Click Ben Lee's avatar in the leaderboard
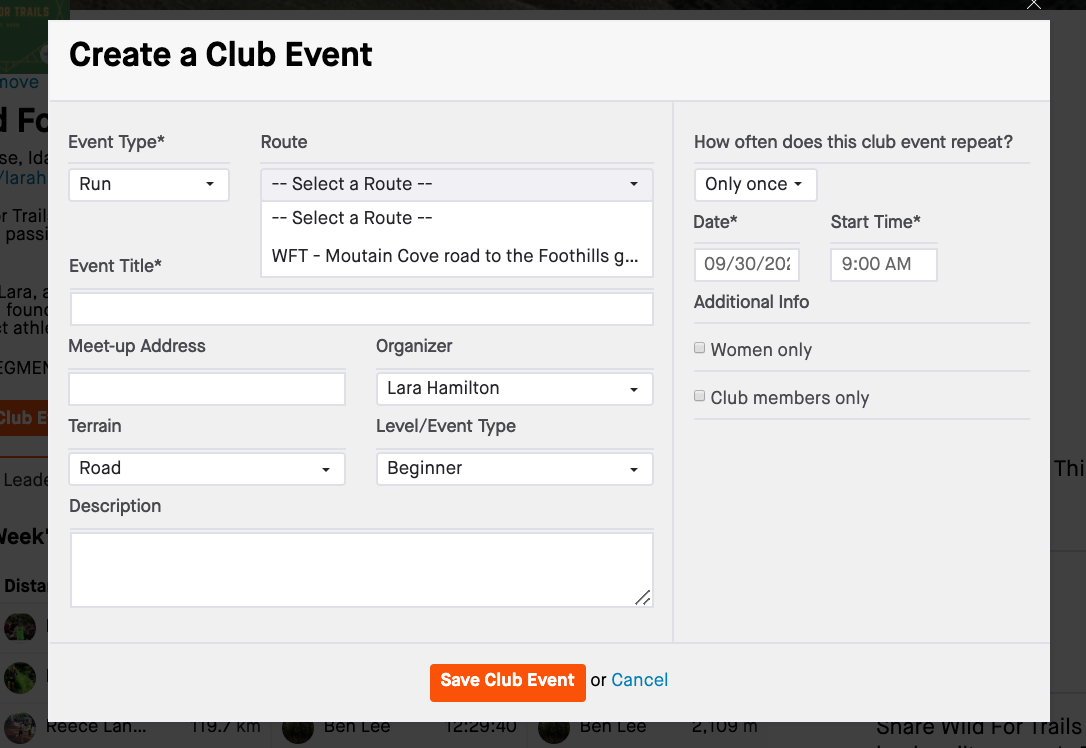The height and width of the screenshot is (748, 1086). click(297, 727)
